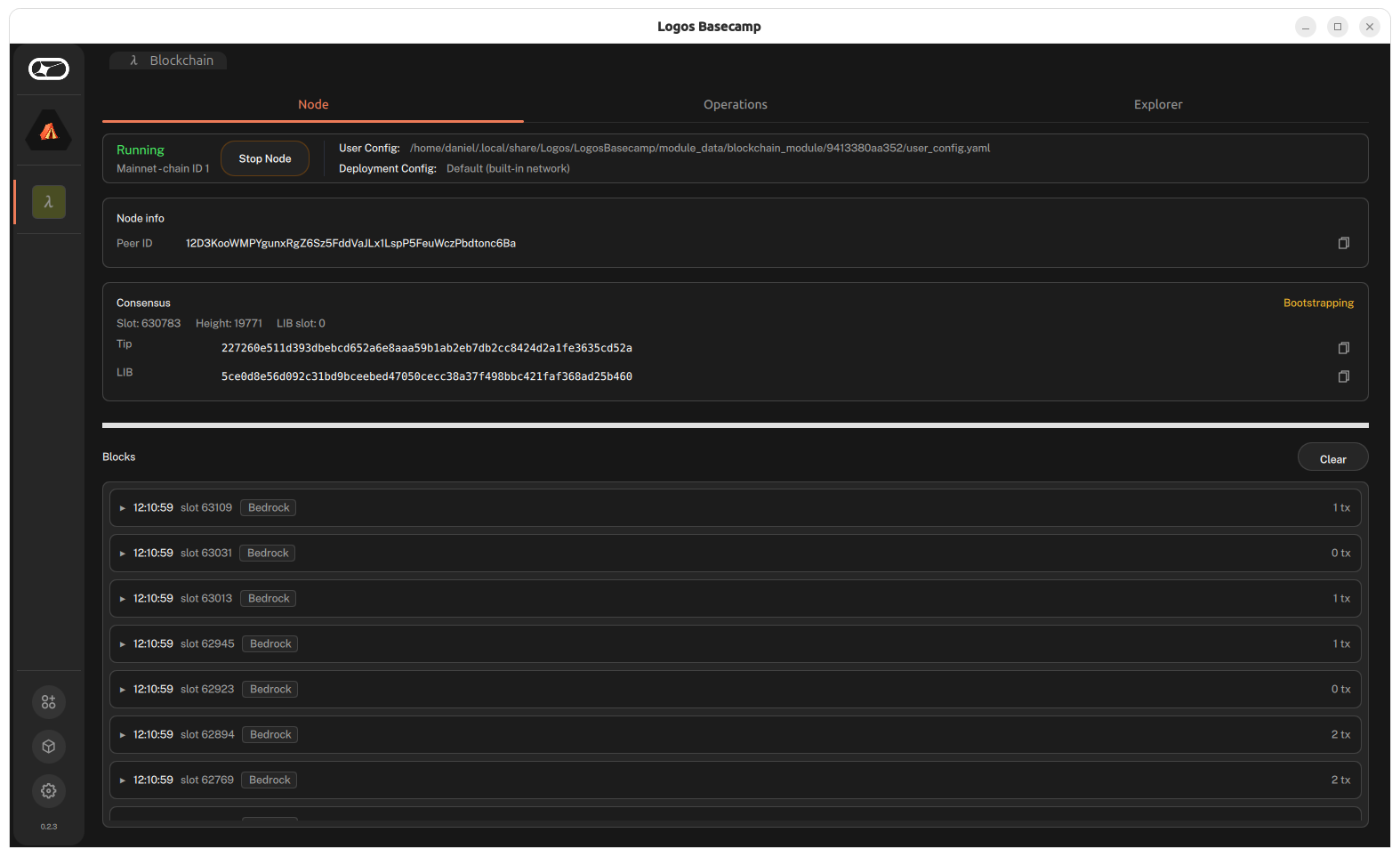Click the Default (built-in network) text

[508, 168]
